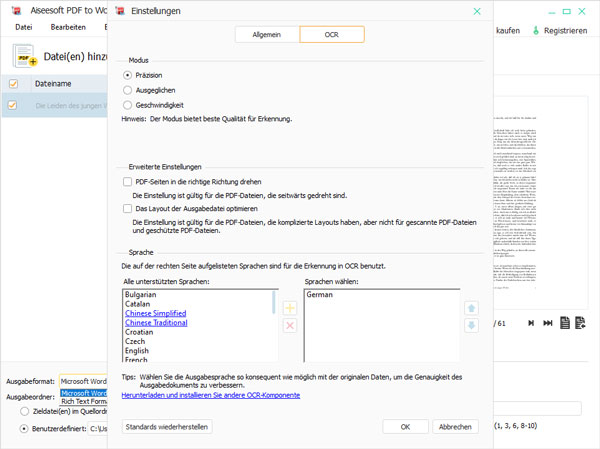600x449 pixels.
Task: Click the kaufen button
Action: [x=508, y=31]
